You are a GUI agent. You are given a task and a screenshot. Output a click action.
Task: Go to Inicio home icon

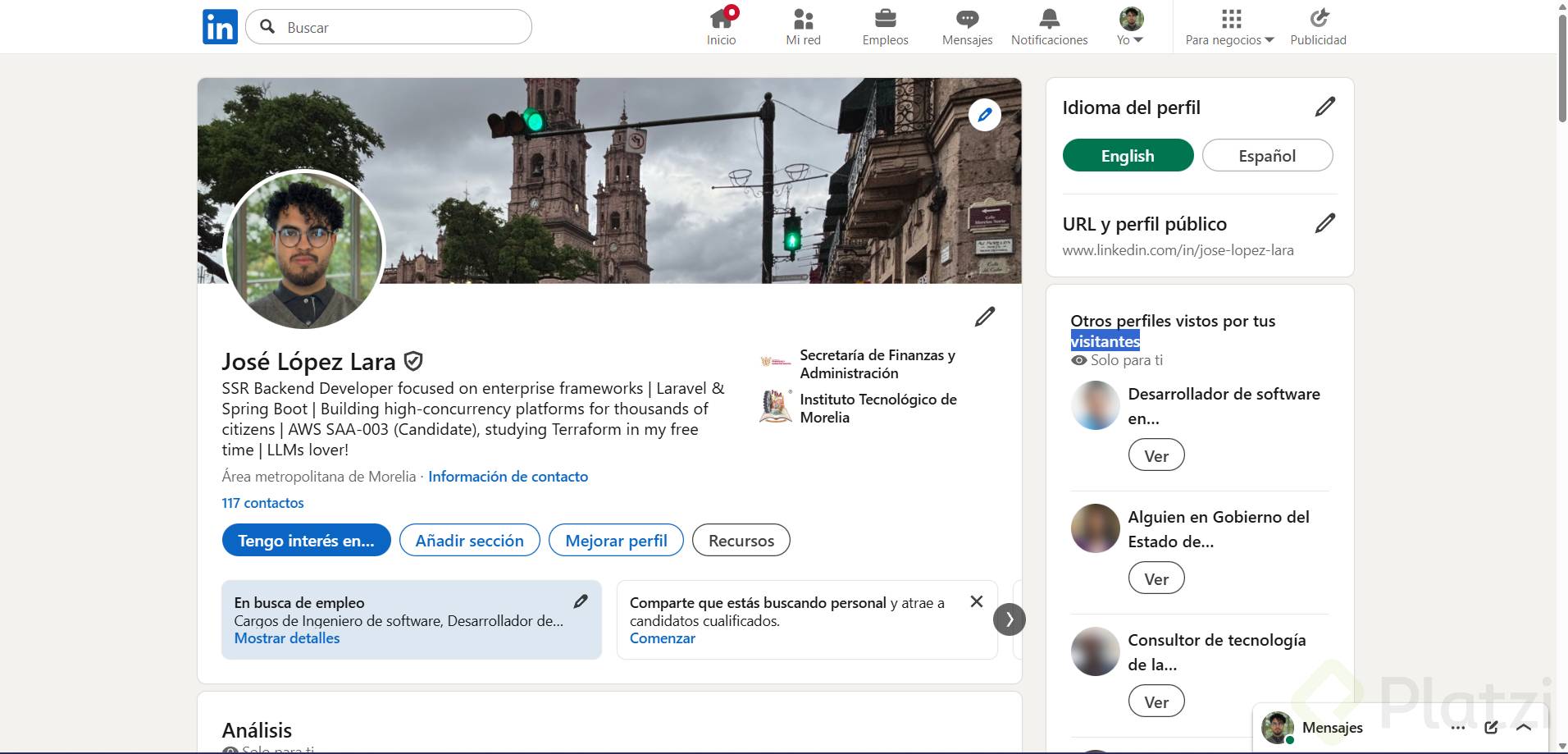pyautogui.click(x=722, y=18)
